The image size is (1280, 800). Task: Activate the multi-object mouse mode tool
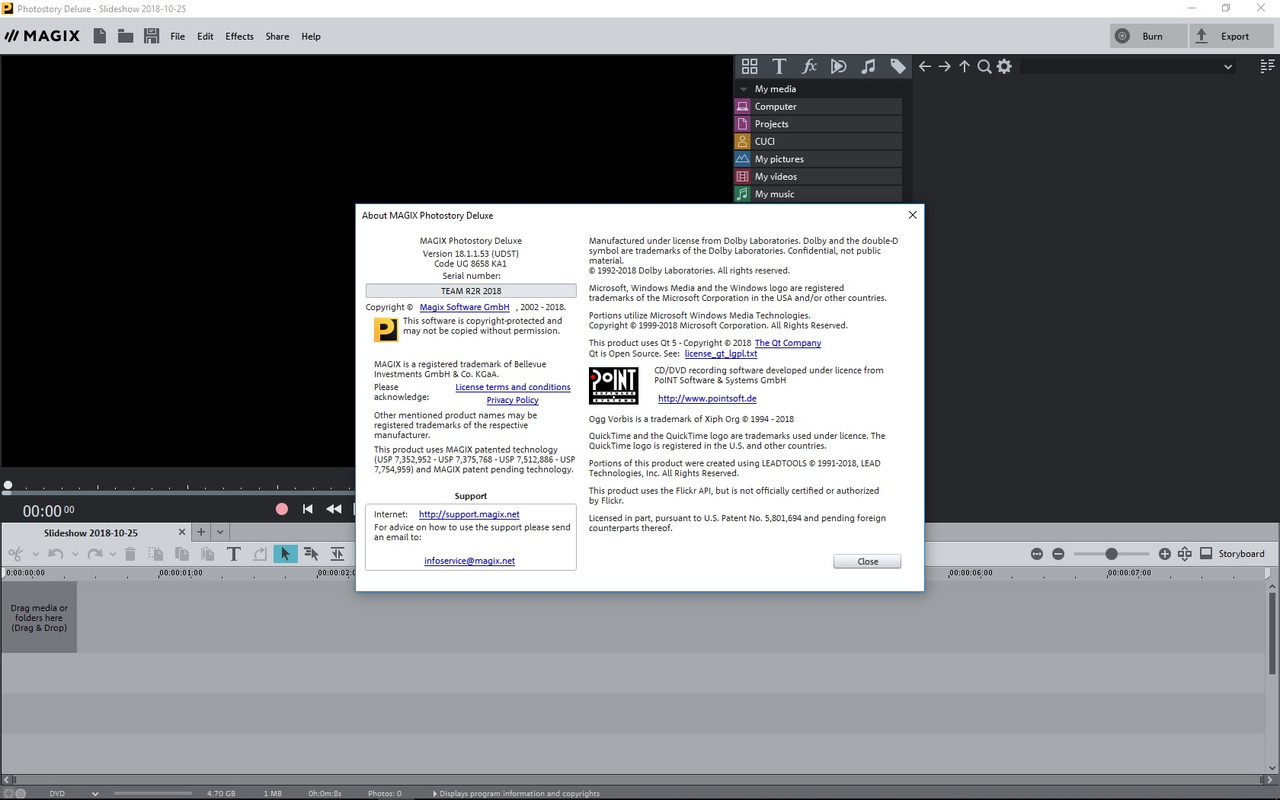(x=311, y=553)
